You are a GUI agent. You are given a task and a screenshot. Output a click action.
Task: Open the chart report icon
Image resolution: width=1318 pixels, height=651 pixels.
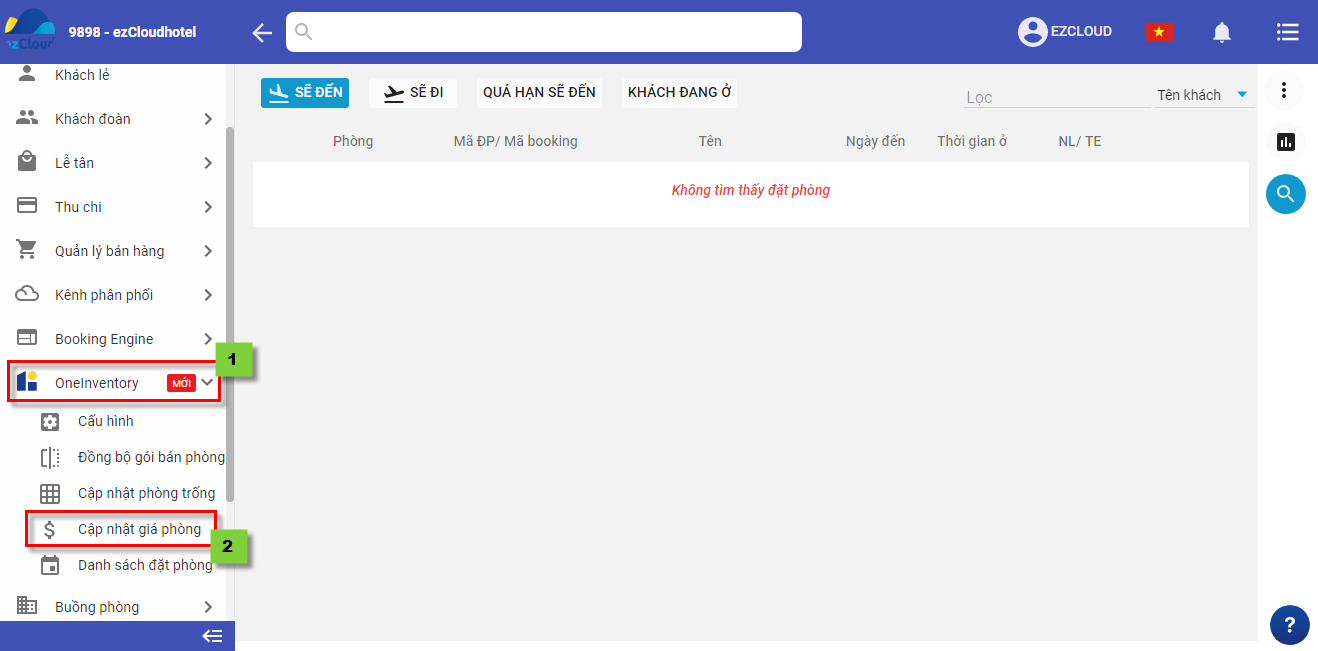tap(1285, 142)
